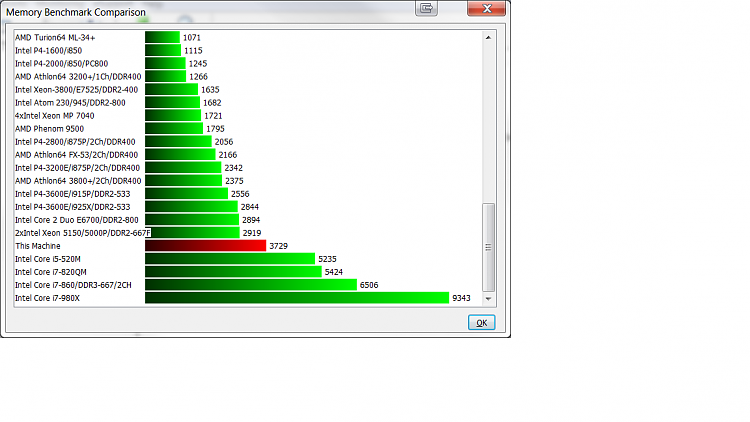Click the score value 2166
This screenshot has width=750, height=422.
(228, 155)
